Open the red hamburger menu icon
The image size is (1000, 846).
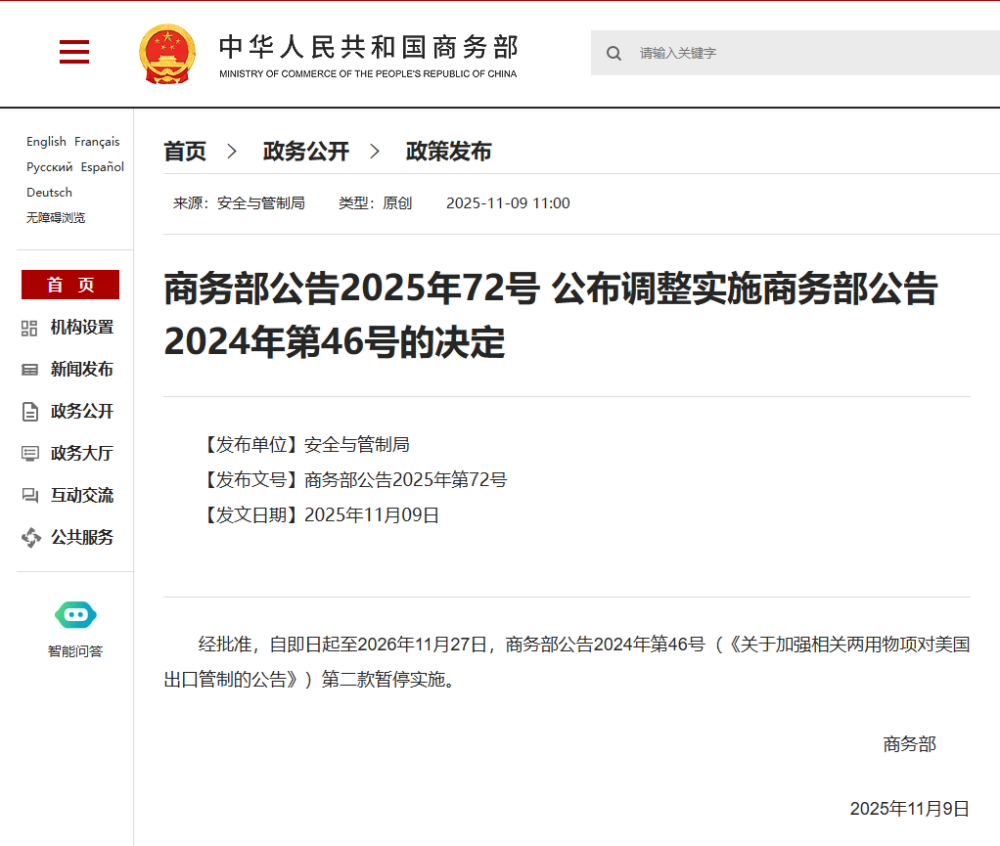(74, 52)
